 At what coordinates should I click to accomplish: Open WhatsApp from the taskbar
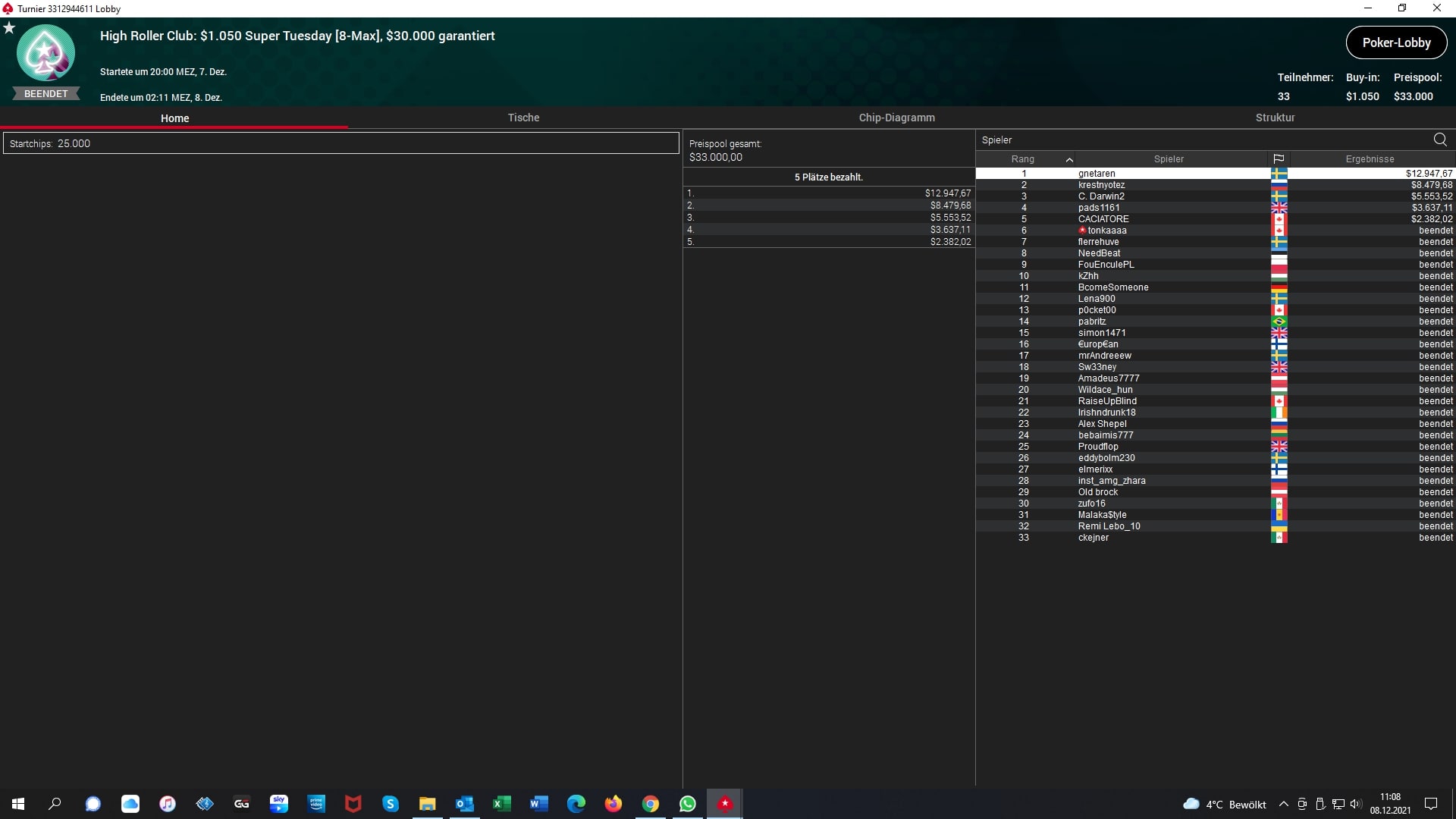688,804
